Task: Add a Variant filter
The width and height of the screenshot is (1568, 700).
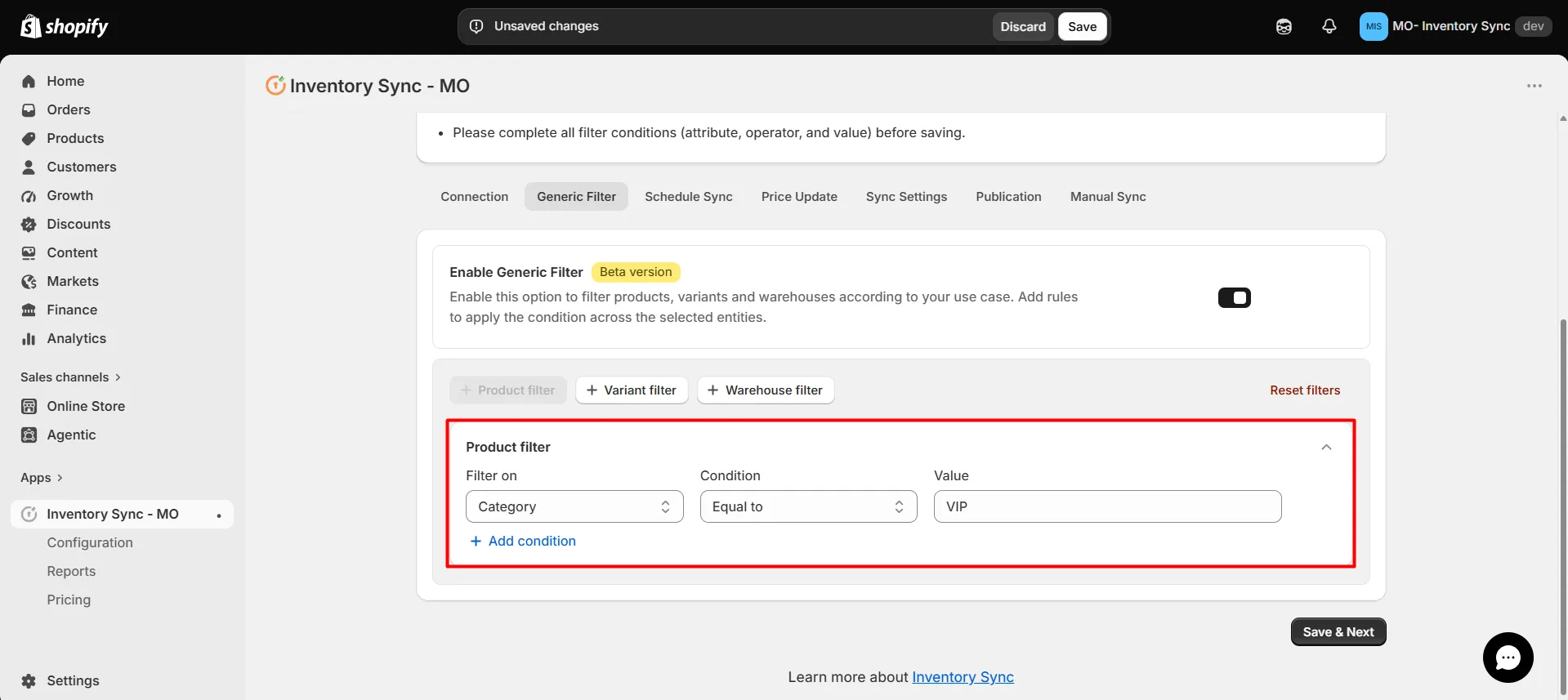Action: (x=632, y=390)
